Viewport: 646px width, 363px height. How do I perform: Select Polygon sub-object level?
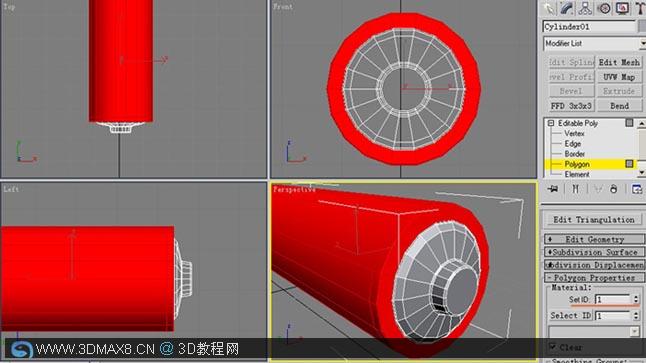(577, 164)
